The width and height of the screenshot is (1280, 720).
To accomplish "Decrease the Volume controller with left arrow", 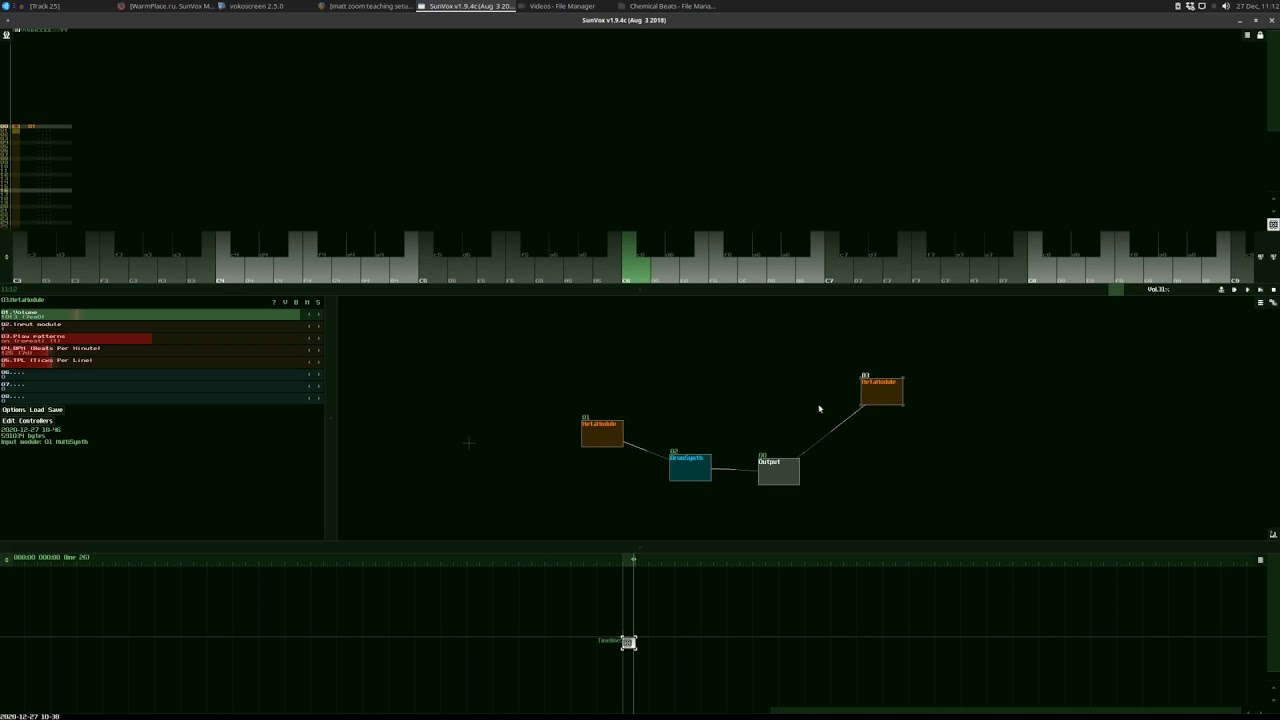I will (x=309, y=314).
